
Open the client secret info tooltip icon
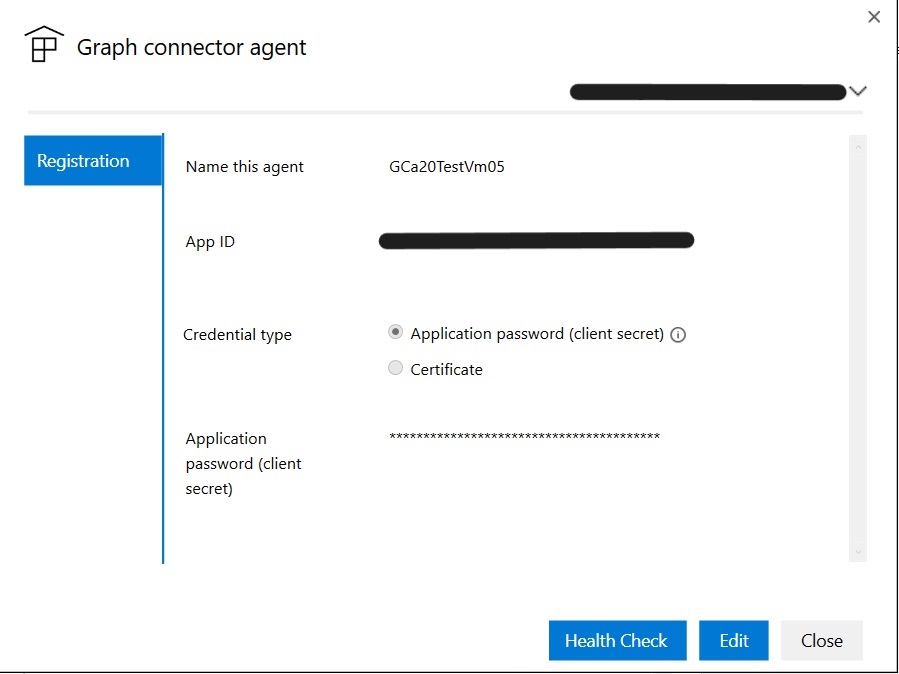pos(678,334)
